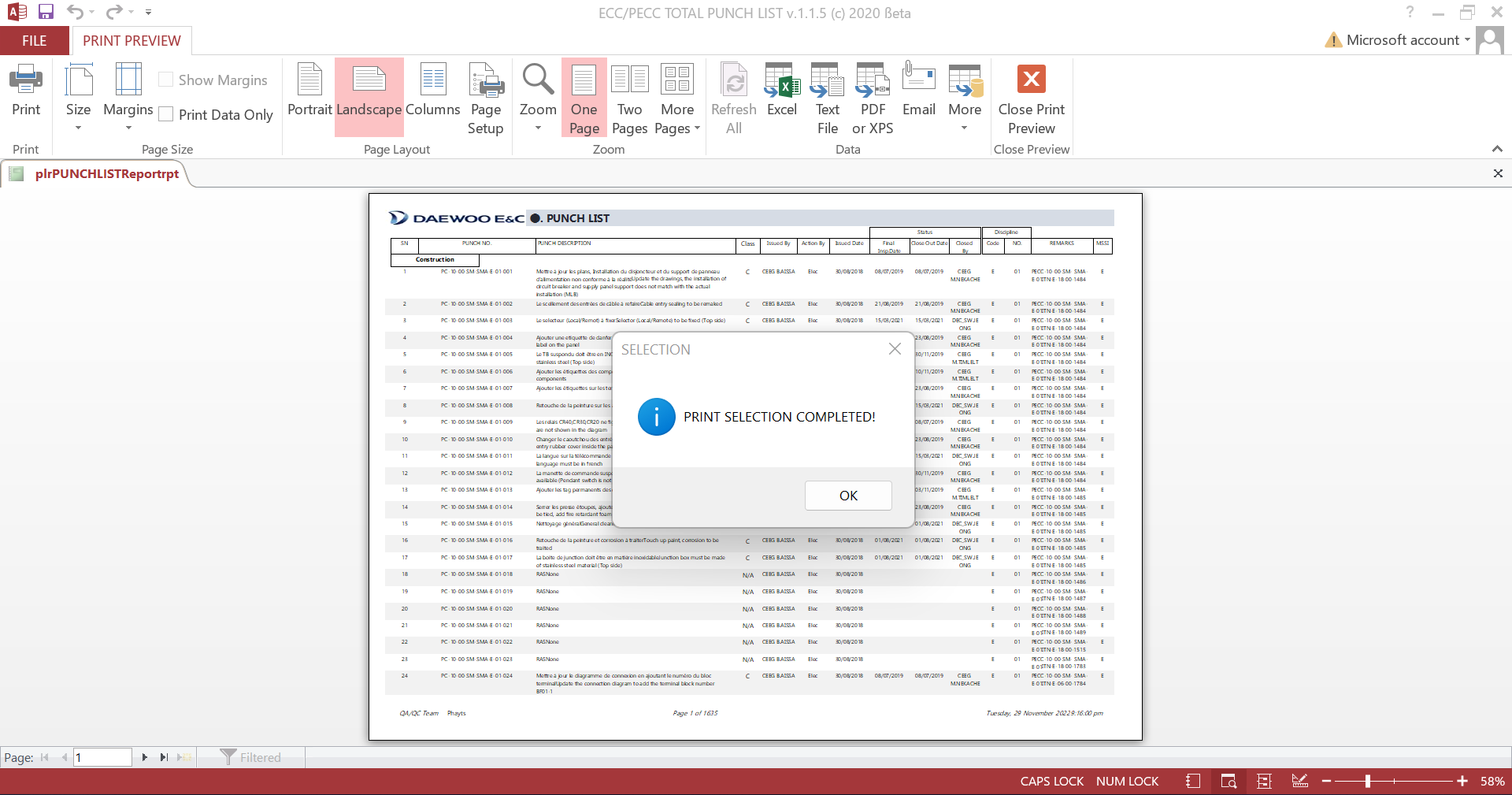The image size is (1512, 795).
Task: Click the Access application icon
Action: point(17,12)
